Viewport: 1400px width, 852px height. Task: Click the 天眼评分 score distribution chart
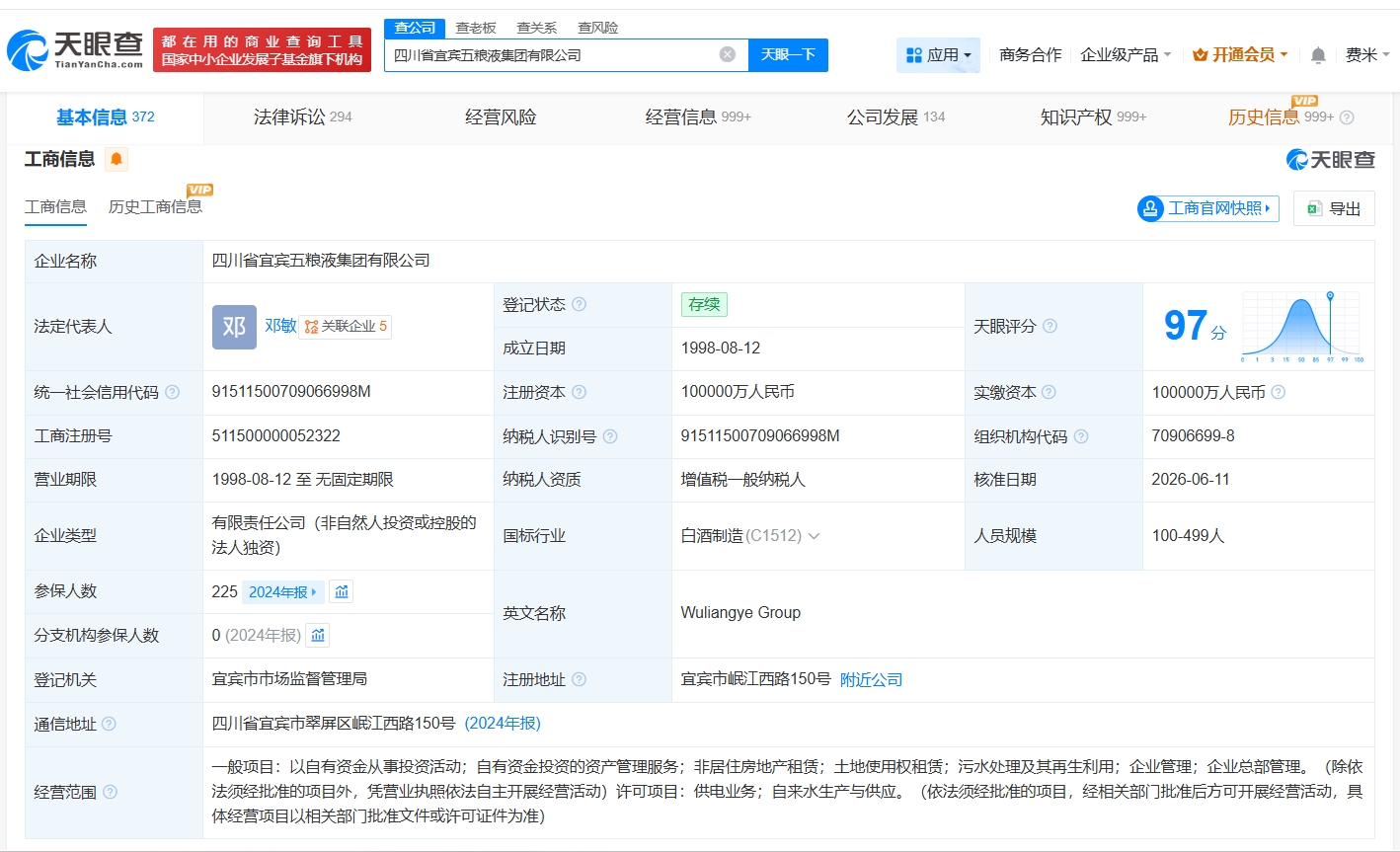click(x=1302, y=327)
